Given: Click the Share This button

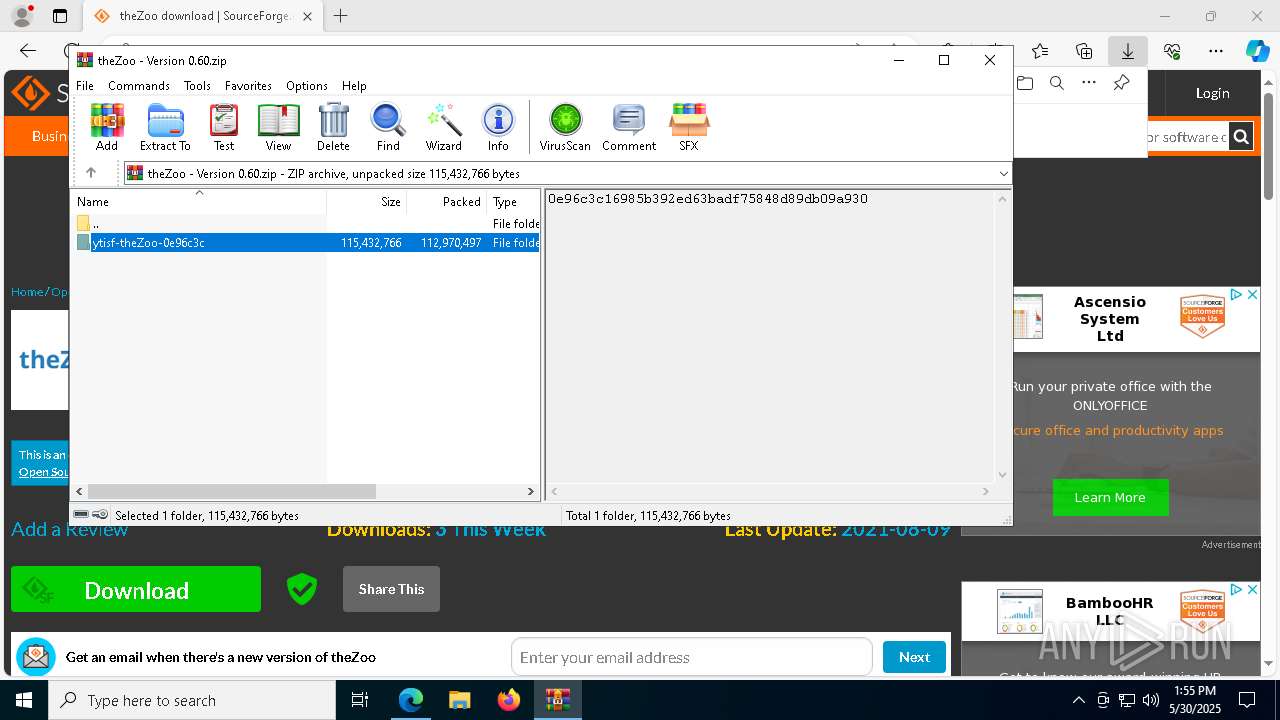Looking at the screenshot, I should [x=391, y=589].
